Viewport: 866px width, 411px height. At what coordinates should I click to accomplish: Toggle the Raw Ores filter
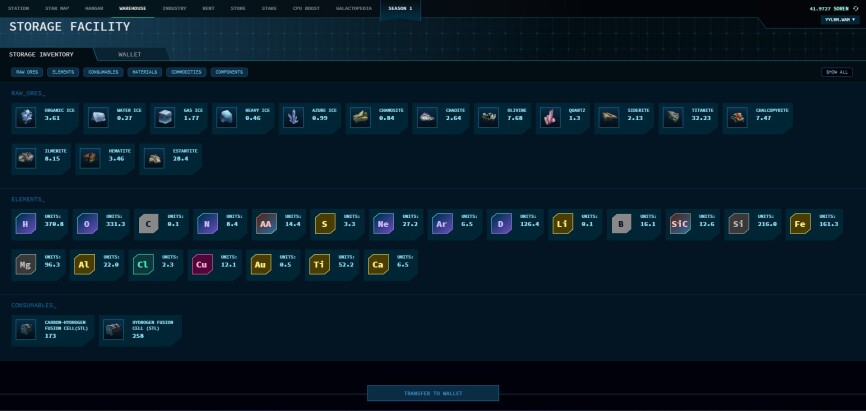tap(27, 72)
